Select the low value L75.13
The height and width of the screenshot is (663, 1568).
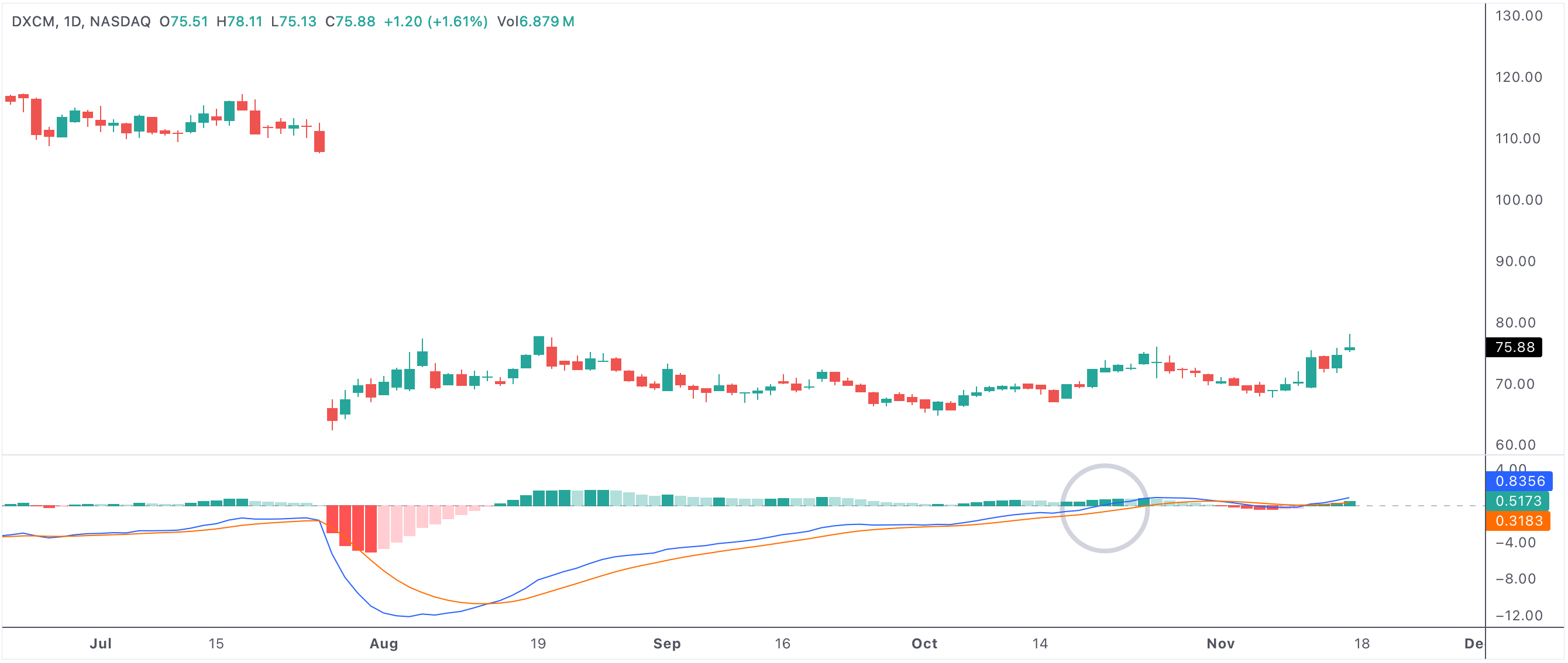point(293,21)
